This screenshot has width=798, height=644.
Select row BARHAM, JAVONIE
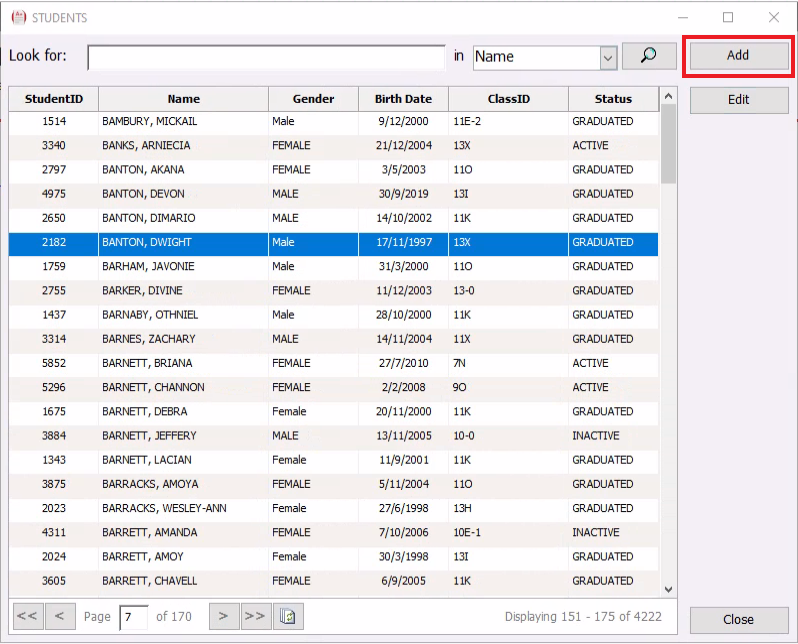333,267
